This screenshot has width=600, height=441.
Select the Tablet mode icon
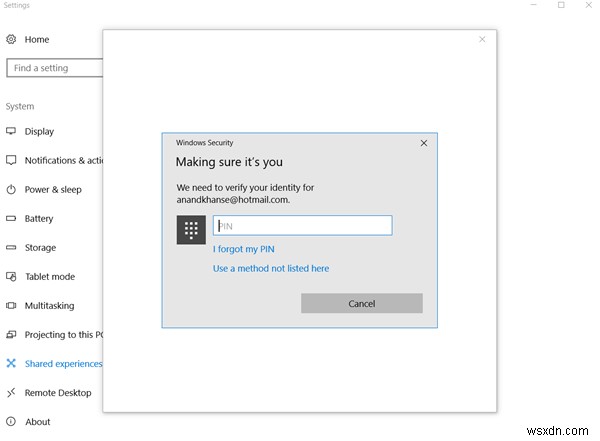[x=11, y=276]
